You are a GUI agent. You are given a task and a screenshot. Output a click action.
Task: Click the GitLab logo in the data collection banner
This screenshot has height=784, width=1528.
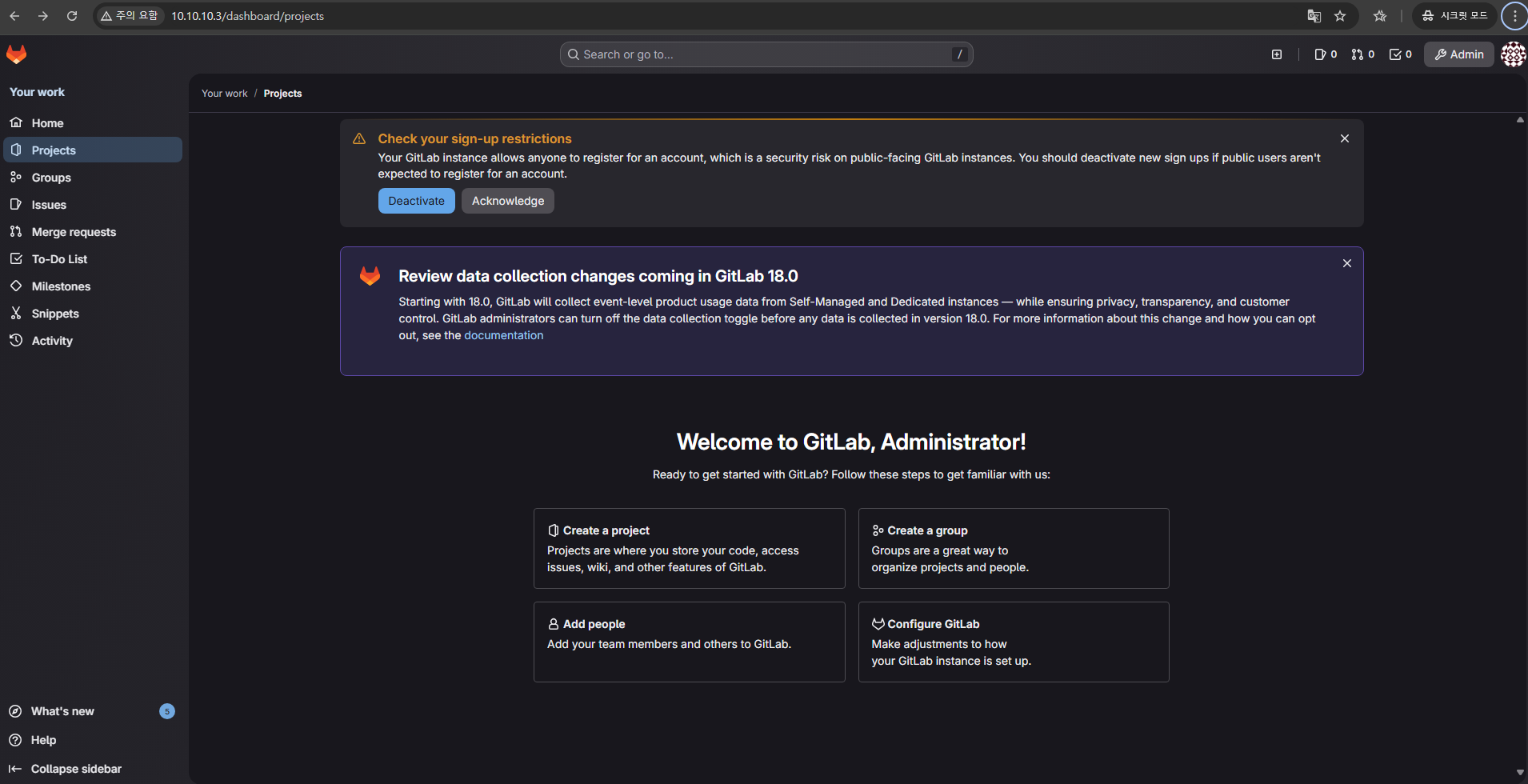370,276
